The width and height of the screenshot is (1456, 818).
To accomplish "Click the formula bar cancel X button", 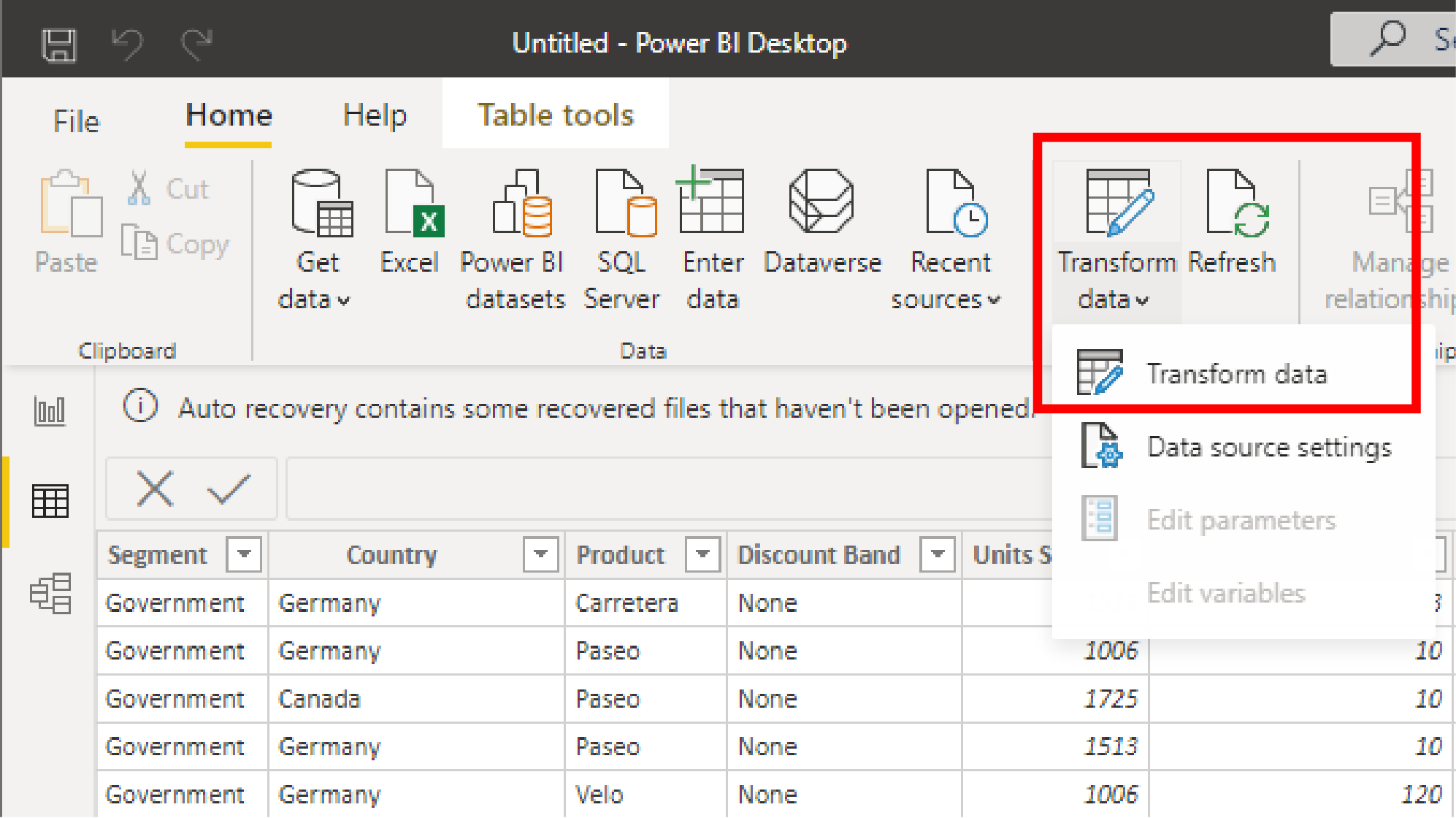I will 155,490.
